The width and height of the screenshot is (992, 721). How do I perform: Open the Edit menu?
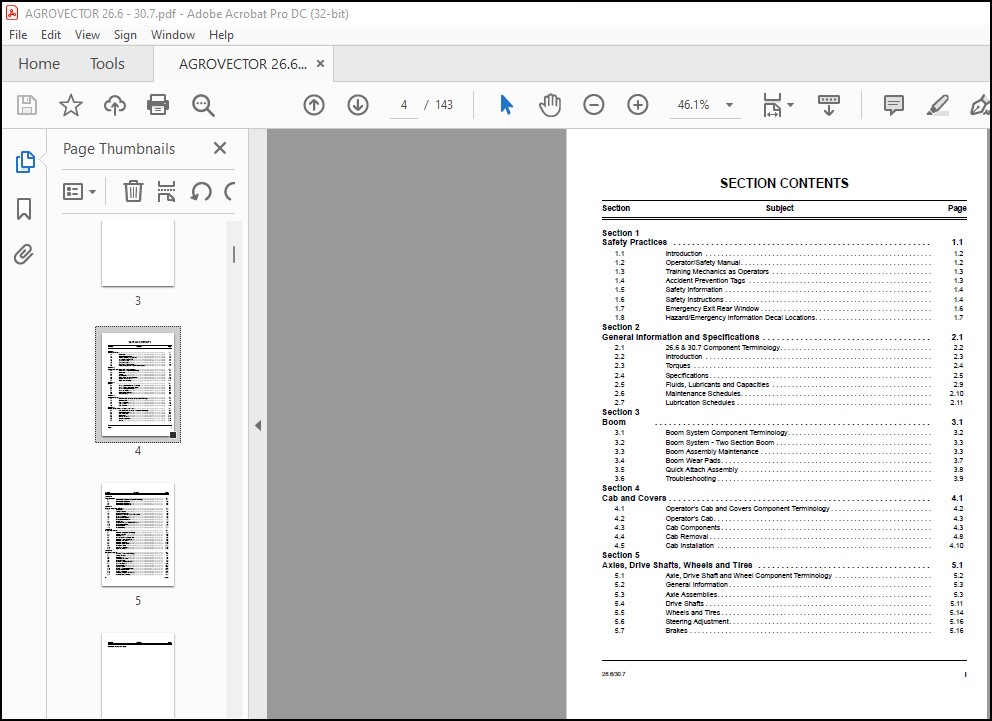click(51, 35)
